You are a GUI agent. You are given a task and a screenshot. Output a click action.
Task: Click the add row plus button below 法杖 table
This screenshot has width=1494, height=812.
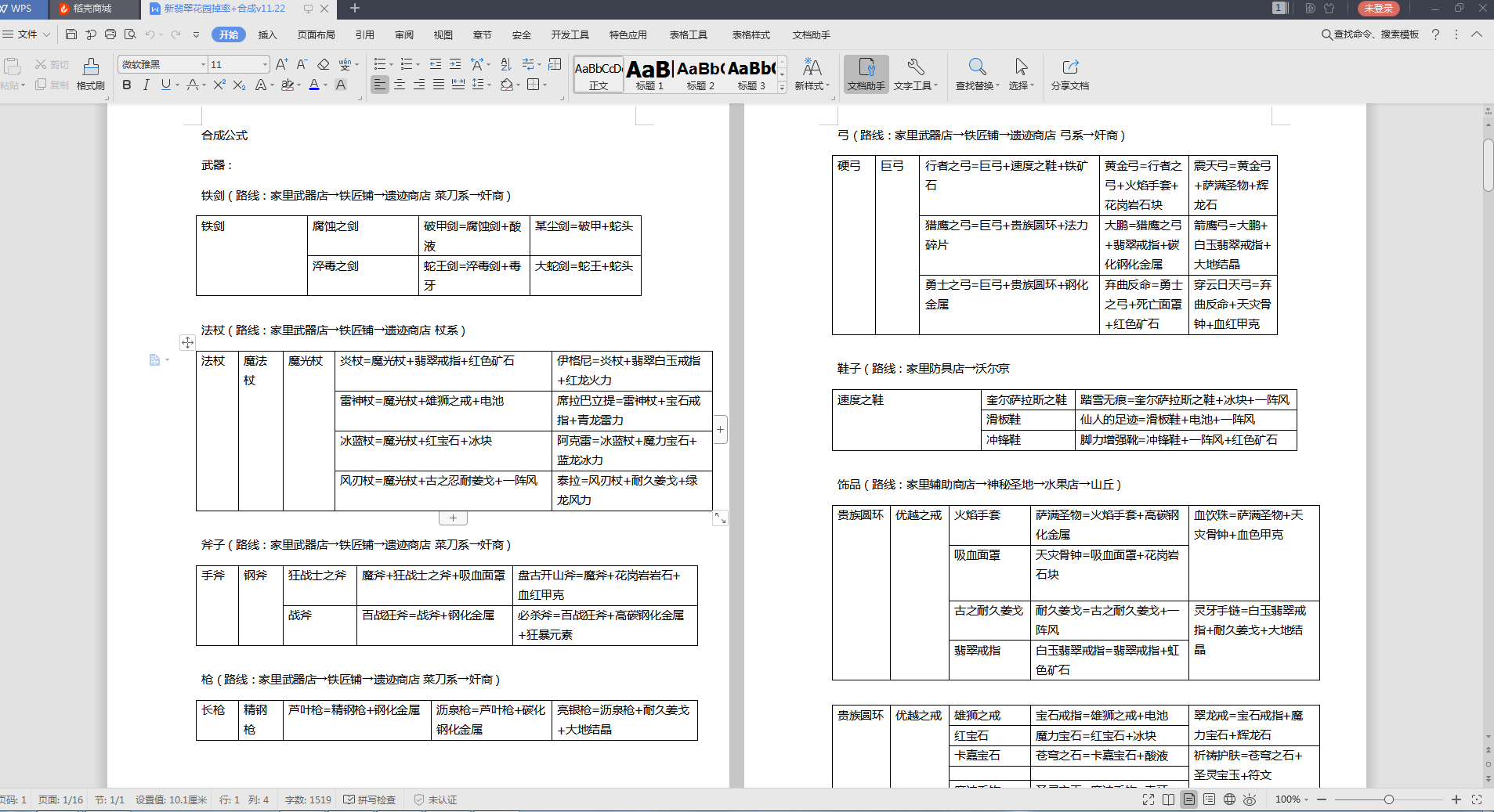453,518
